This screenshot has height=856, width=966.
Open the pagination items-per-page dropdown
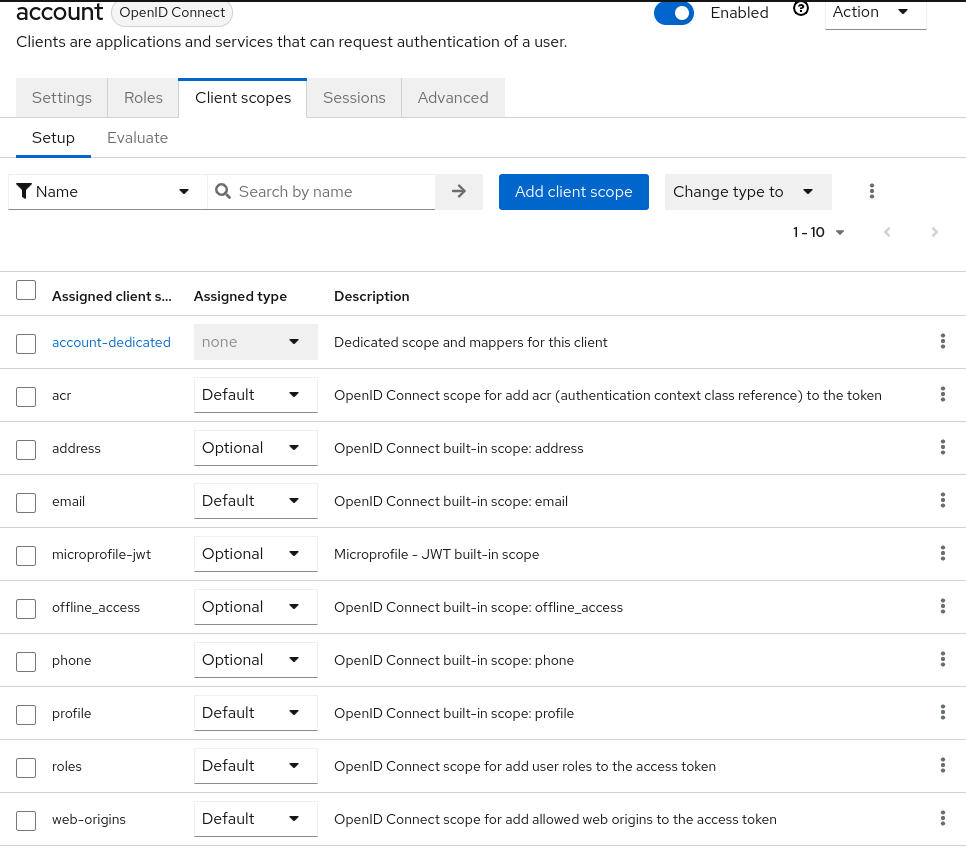(818, 231)
